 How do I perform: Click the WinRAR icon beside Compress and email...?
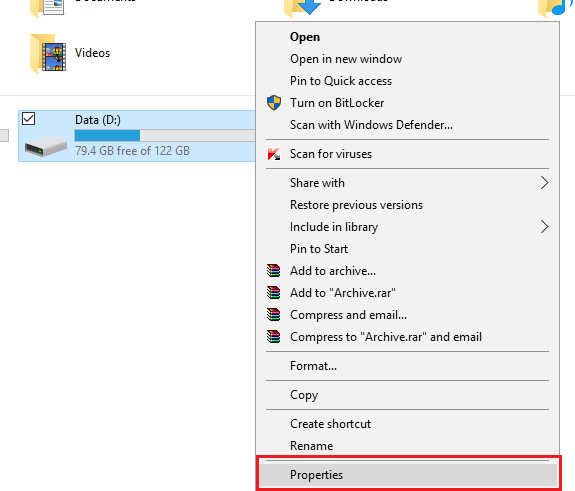[274, 315]
